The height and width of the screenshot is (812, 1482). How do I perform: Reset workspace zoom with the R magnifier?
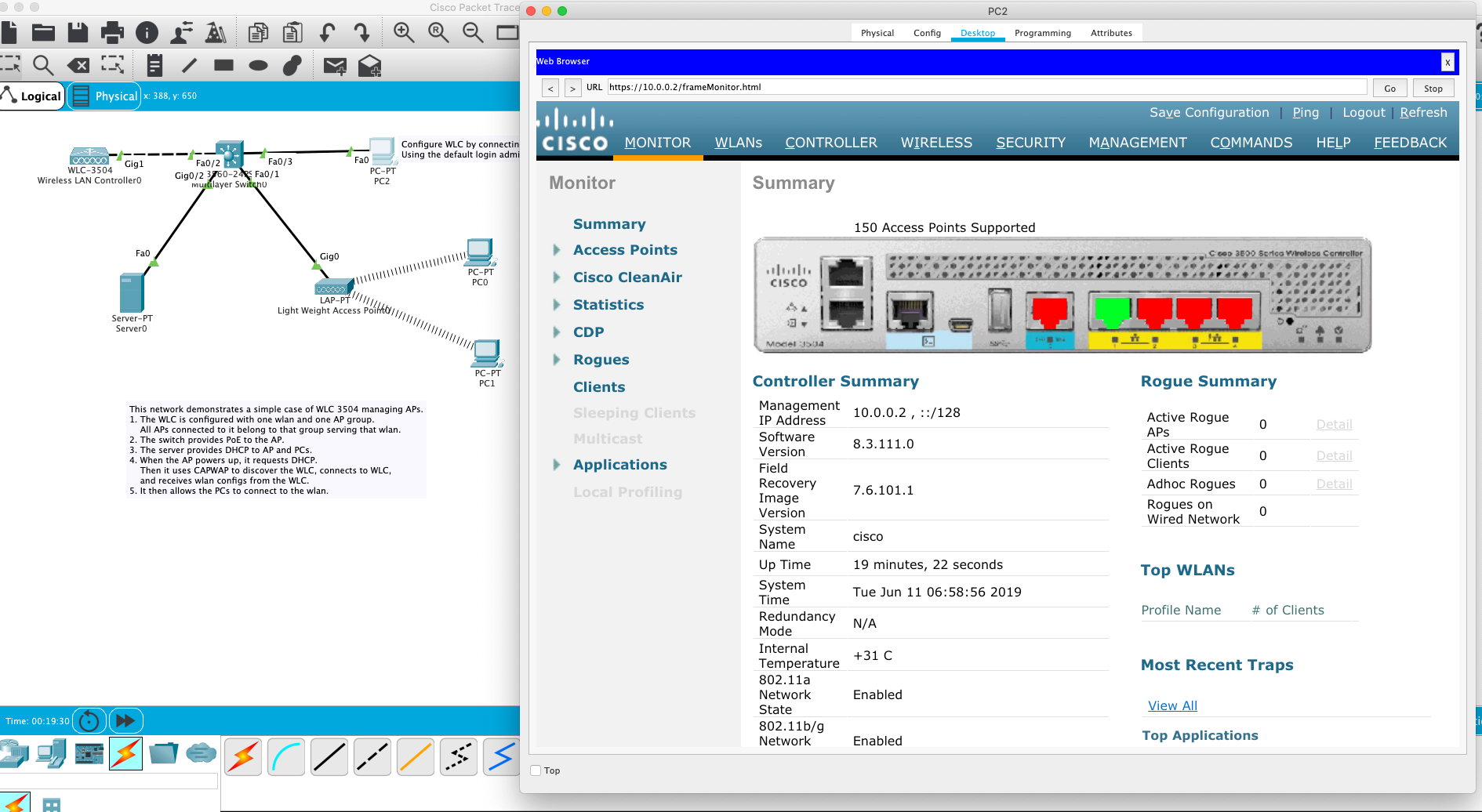point(438,32)
